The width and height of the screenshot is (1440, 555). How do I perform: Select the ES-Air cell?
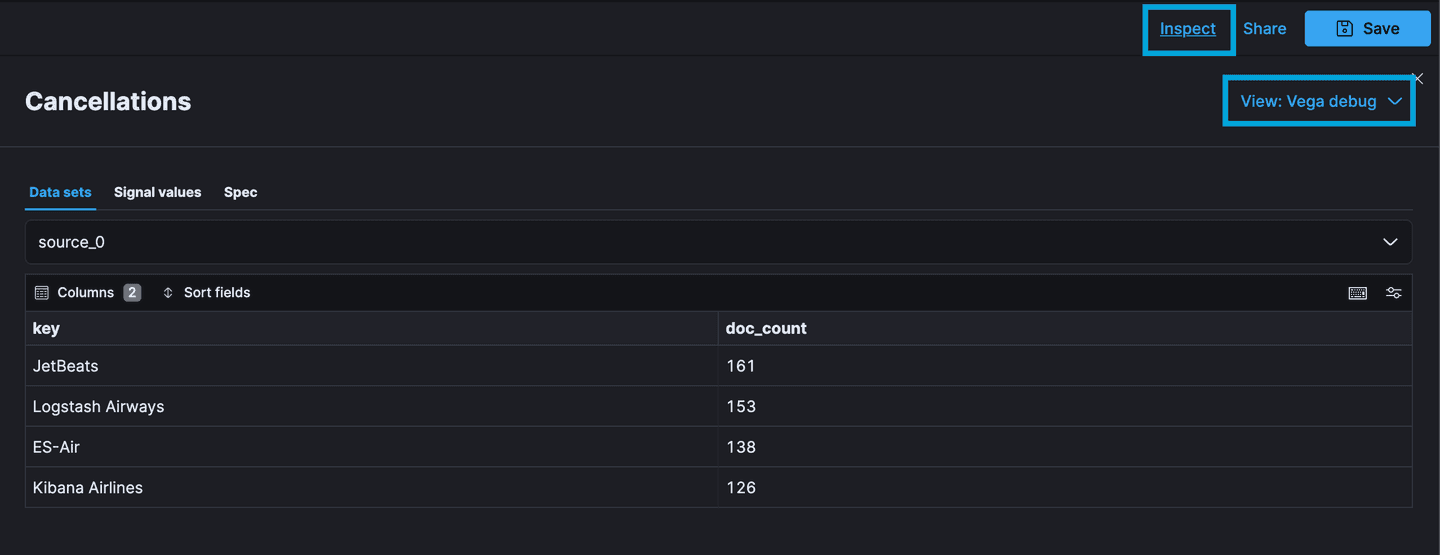click(56, 447)
